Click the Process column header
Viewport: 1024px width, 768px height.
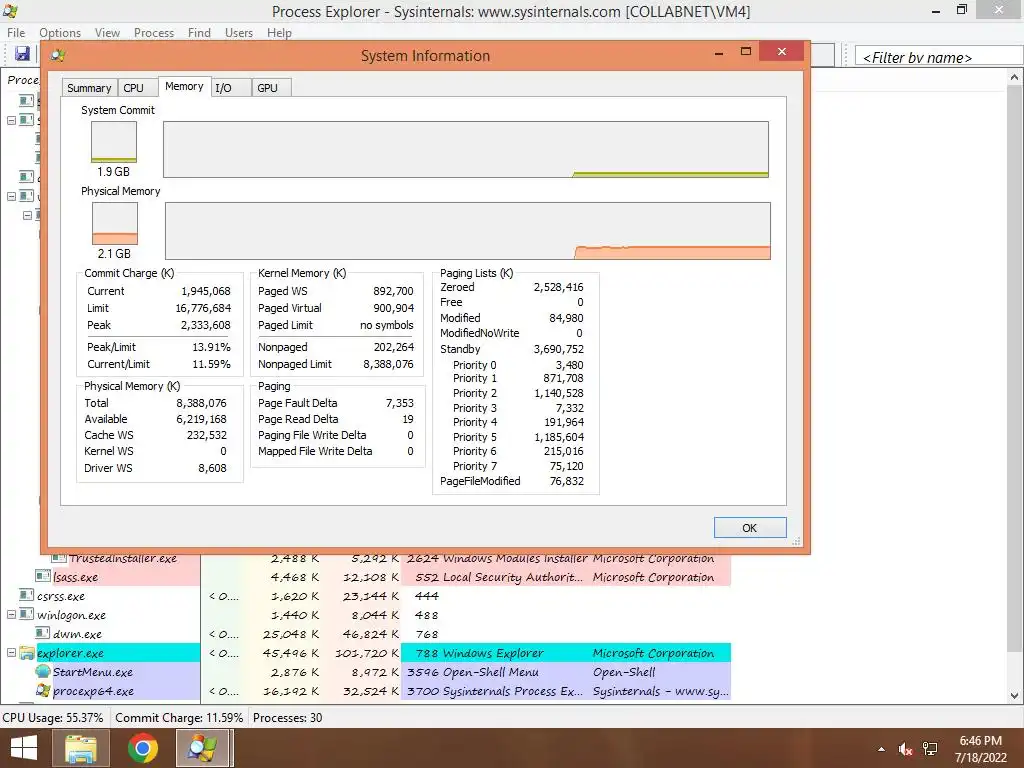(x=23, y=80)
